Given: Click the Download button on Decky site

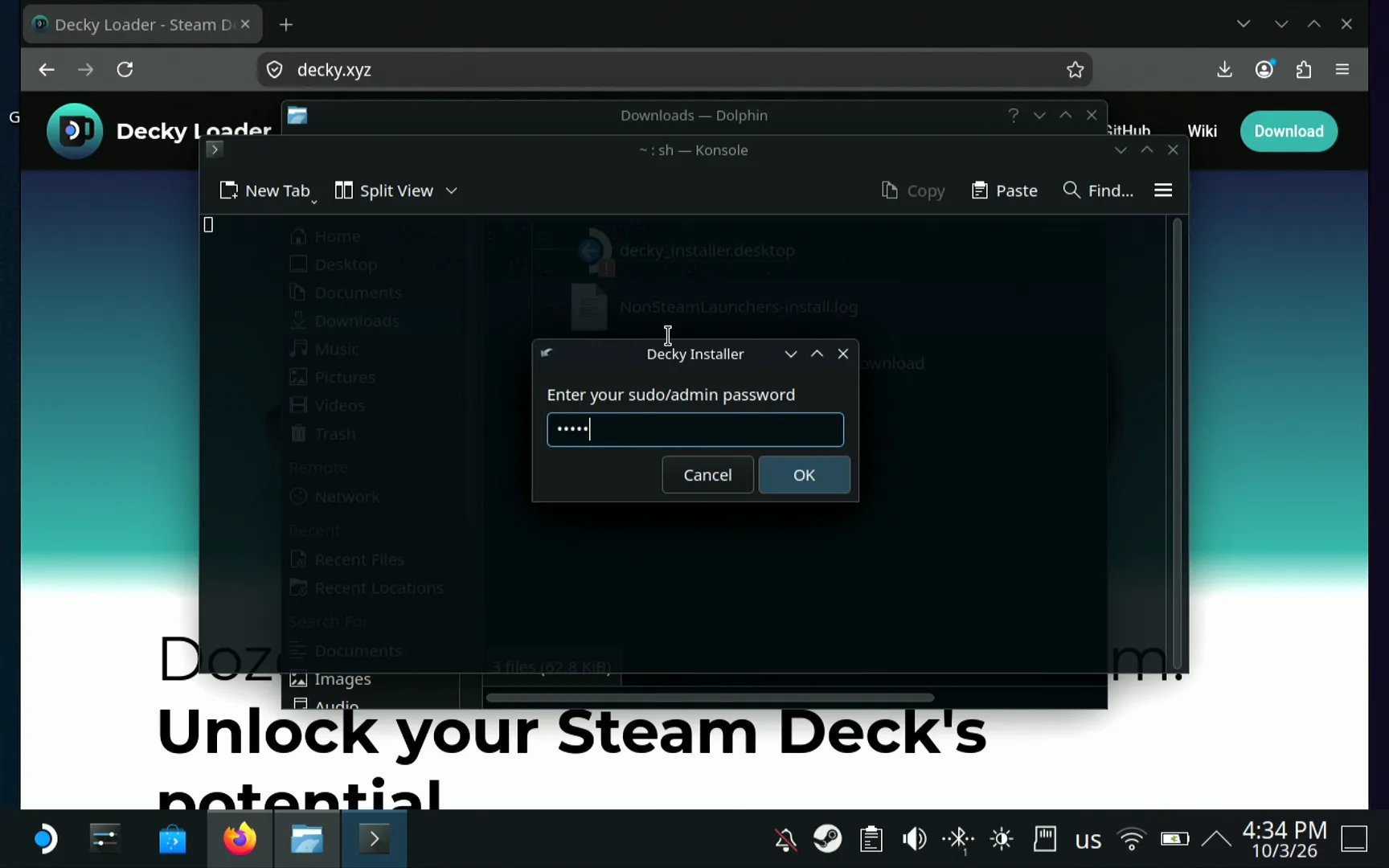Looking at the screenshot, I should click(1289, 131).
